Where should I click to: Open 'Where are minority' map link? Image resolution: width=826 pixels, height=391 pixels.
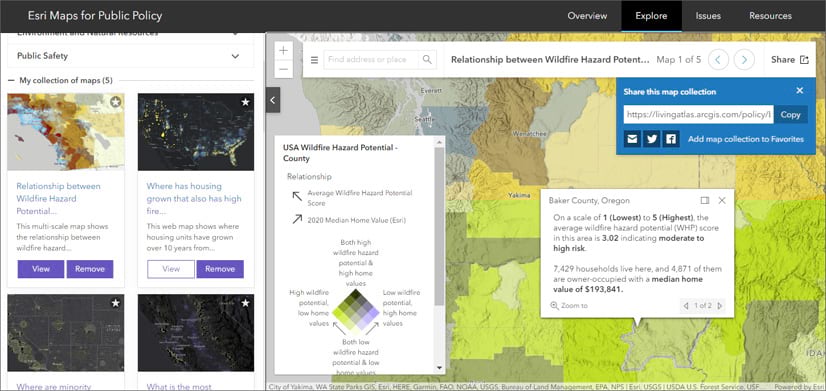pos(54,387)
